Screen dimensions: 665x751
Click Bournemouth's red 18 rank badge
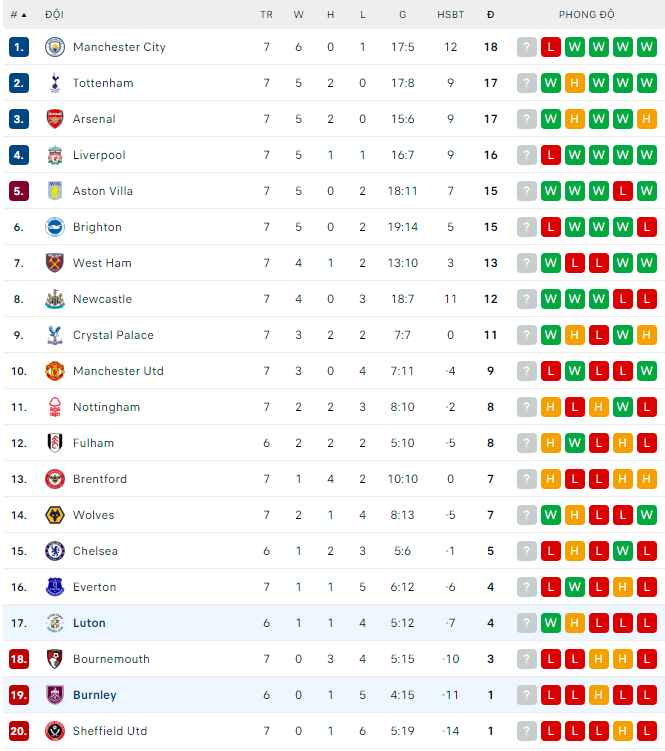click(x=19, y=659)
